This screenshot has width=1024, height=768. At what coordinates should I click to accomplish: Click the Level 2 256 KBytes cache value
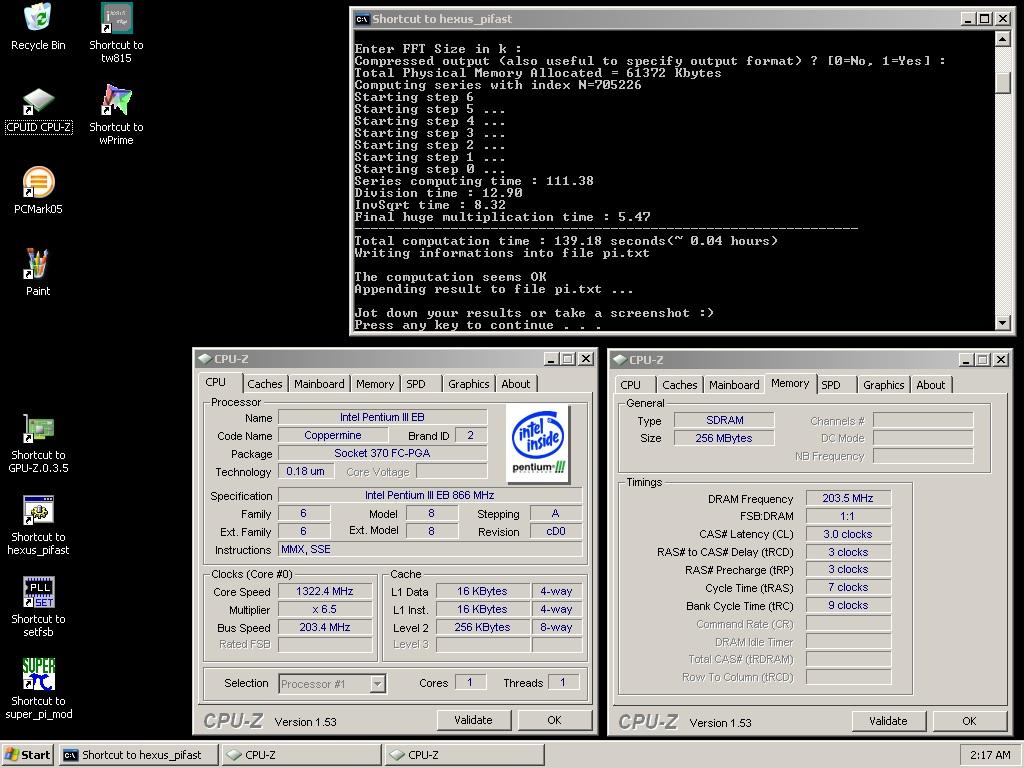(x=482, y=628)
